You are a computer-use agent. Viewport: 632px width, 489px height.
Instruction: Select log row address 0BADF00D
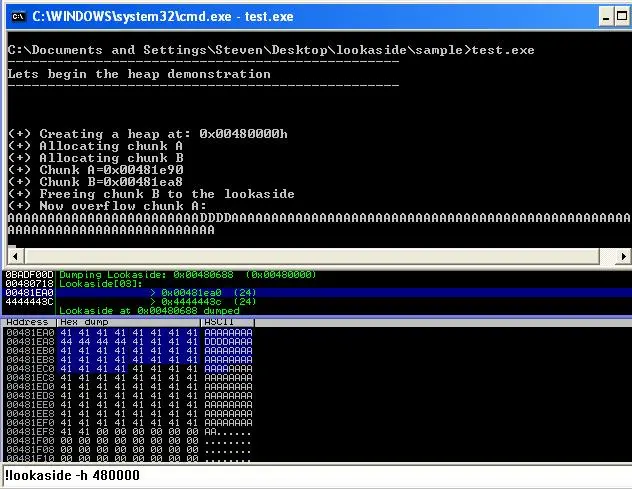pyautogui.click(x=29, y=275)
